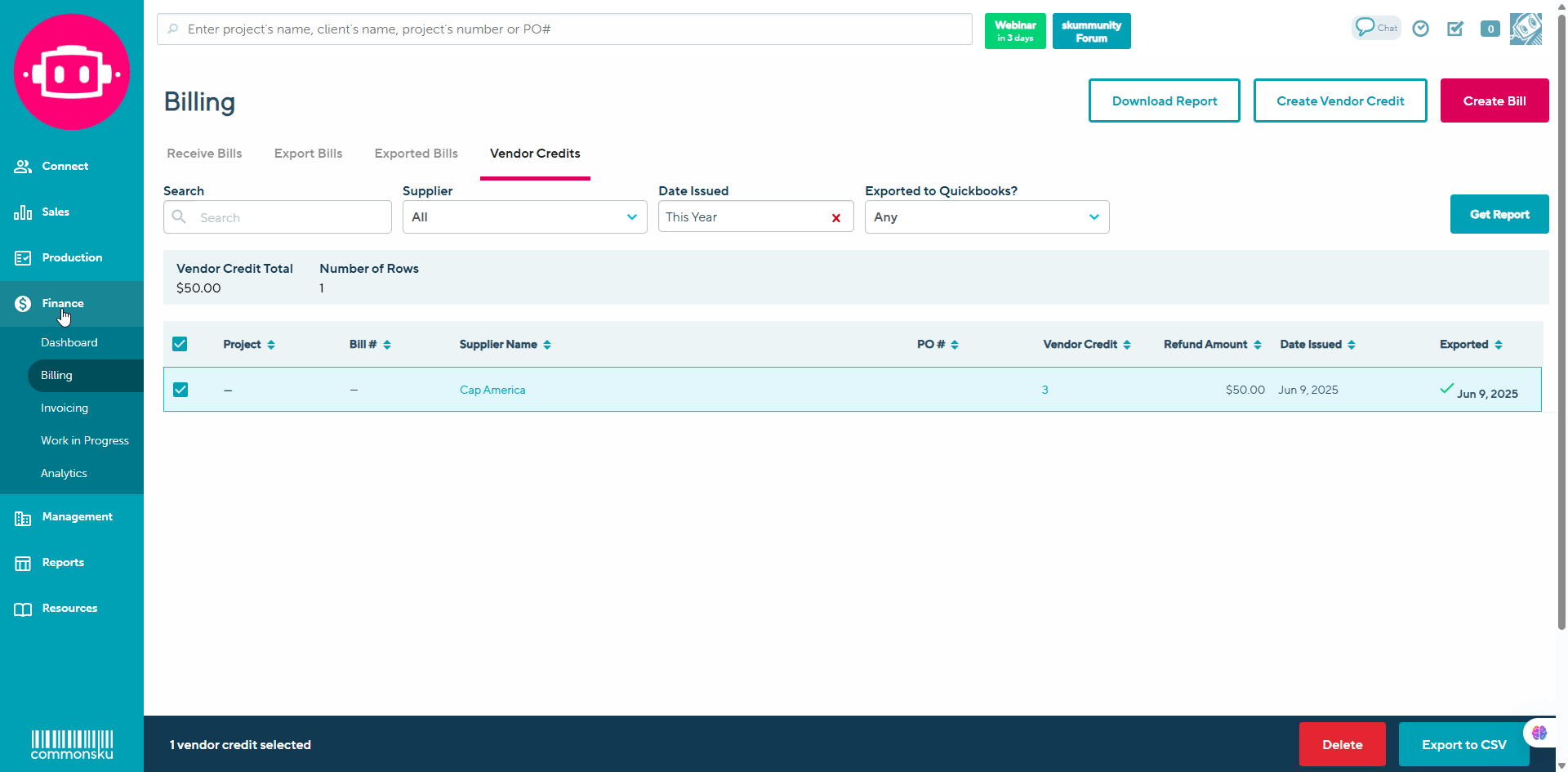Open the user avatar in top right

click(x=1526, y=29)
